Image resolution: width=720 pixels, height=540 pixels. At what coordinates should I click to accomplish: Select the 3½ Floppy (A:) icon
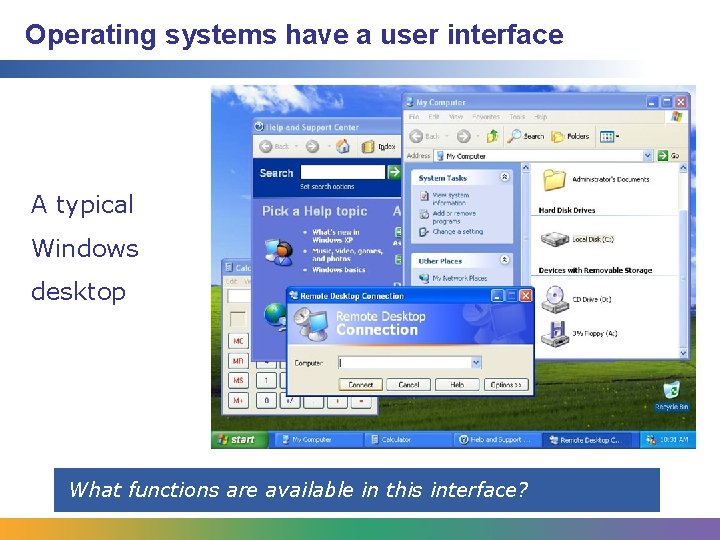tap(555, 334)
